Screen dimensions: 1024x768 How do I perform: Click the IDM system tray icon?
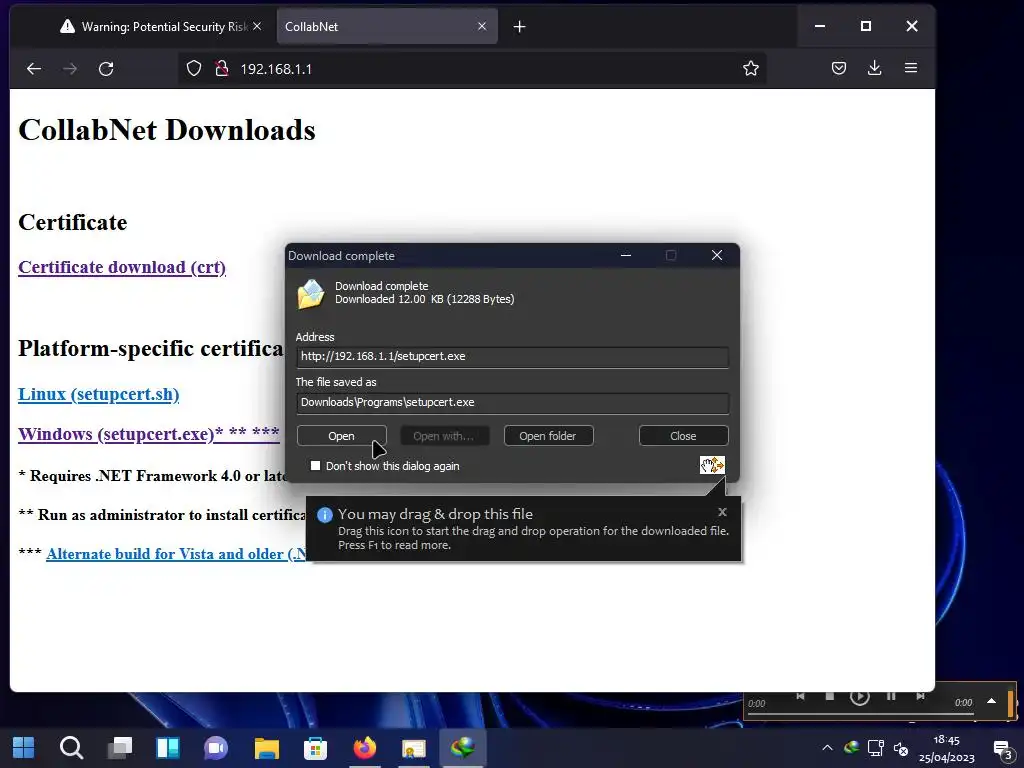click(852, 748)
